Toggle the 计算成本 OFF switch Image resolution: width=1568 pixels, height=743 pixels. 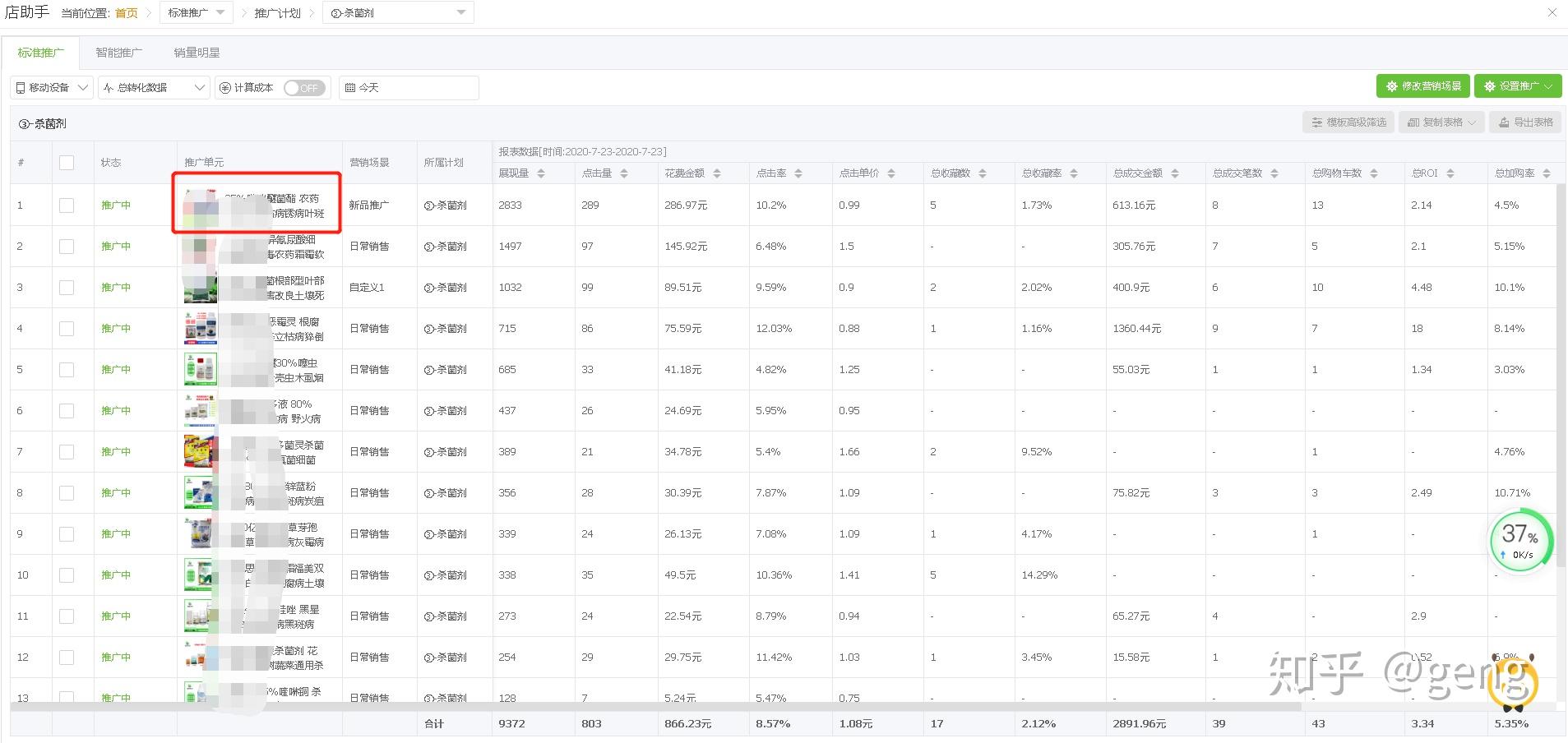[x=304, y=88]
